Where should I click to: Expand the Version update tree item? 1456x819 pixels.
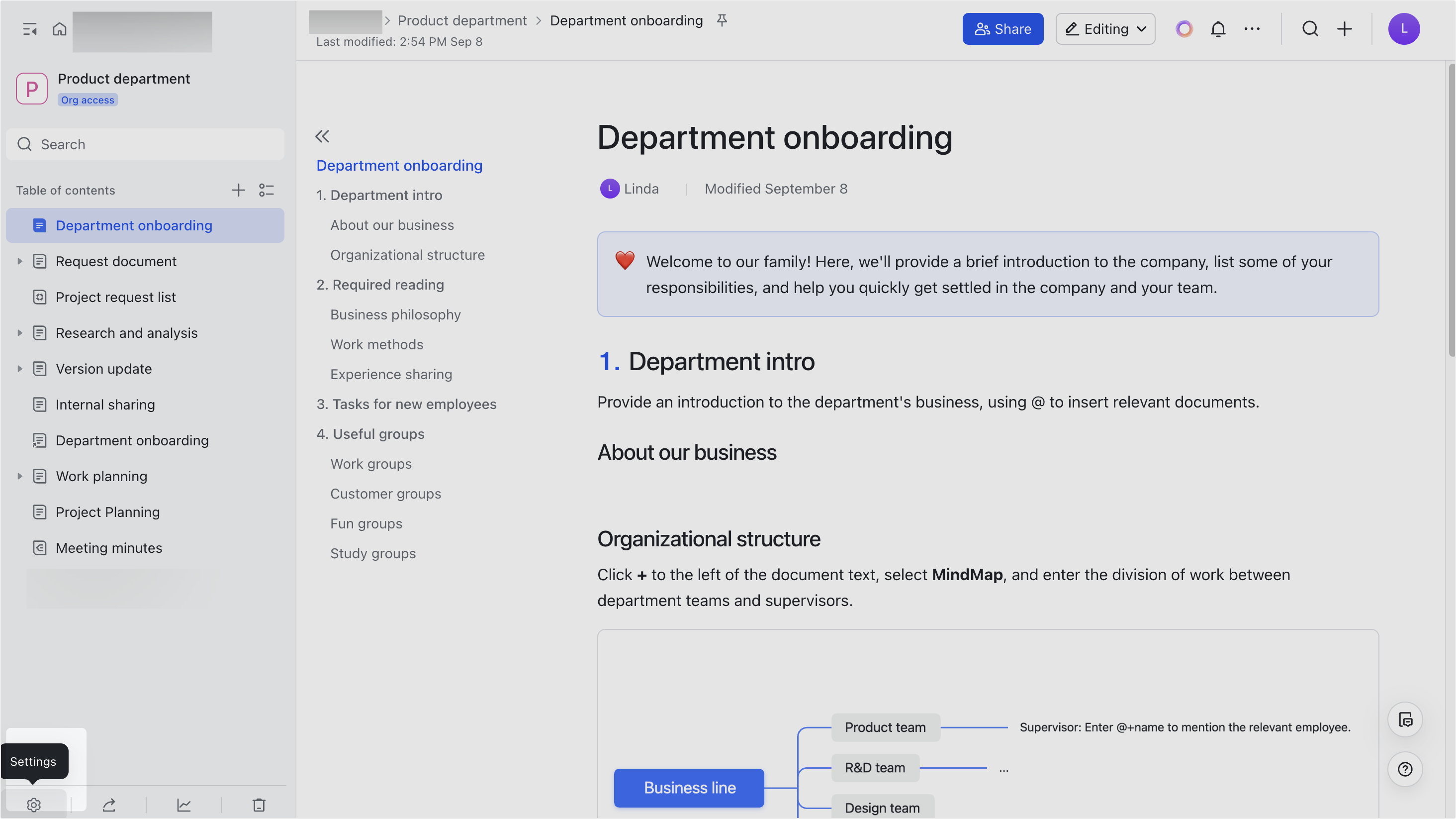point(20,369)
